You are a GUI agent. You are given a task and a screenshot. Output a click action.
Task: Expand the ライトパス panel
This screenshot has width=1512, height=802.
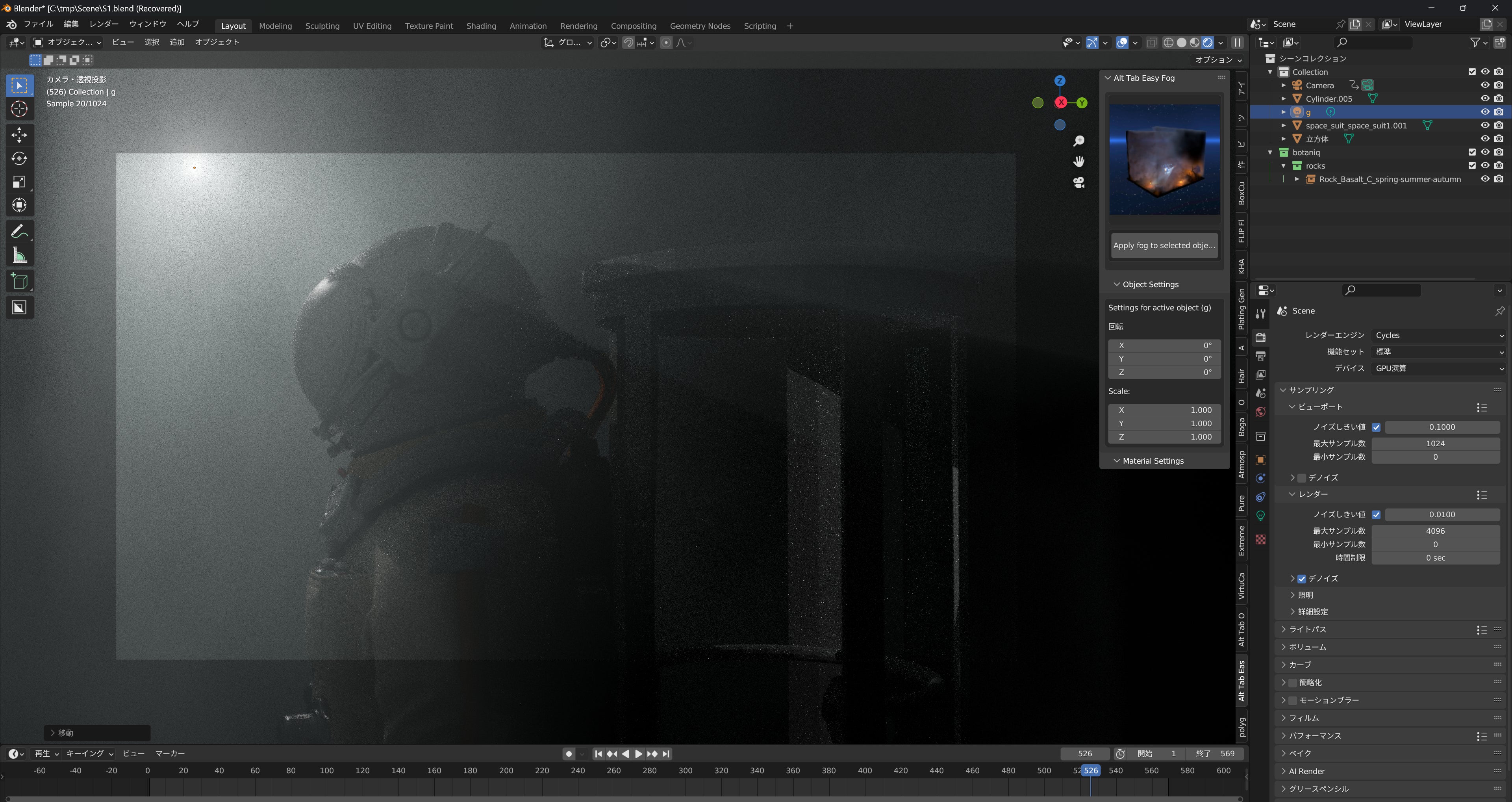[x=1307, y=629]
